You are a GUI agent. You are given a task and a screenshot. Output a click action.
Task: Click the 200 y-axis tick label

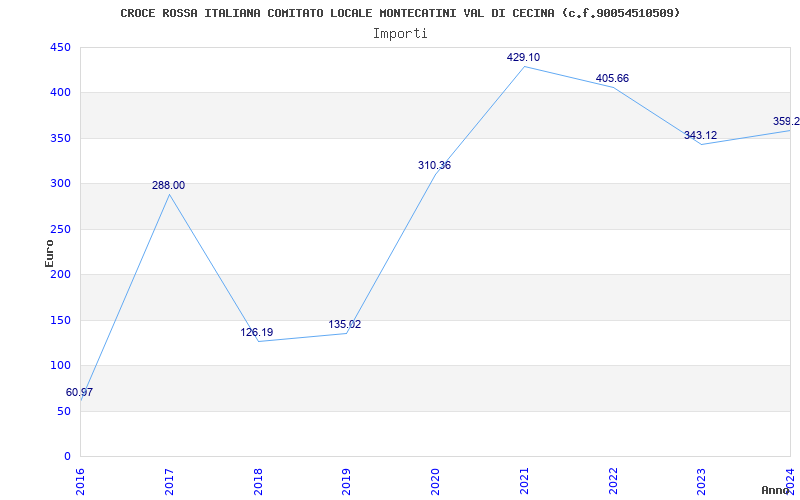[x=60, y=274]
